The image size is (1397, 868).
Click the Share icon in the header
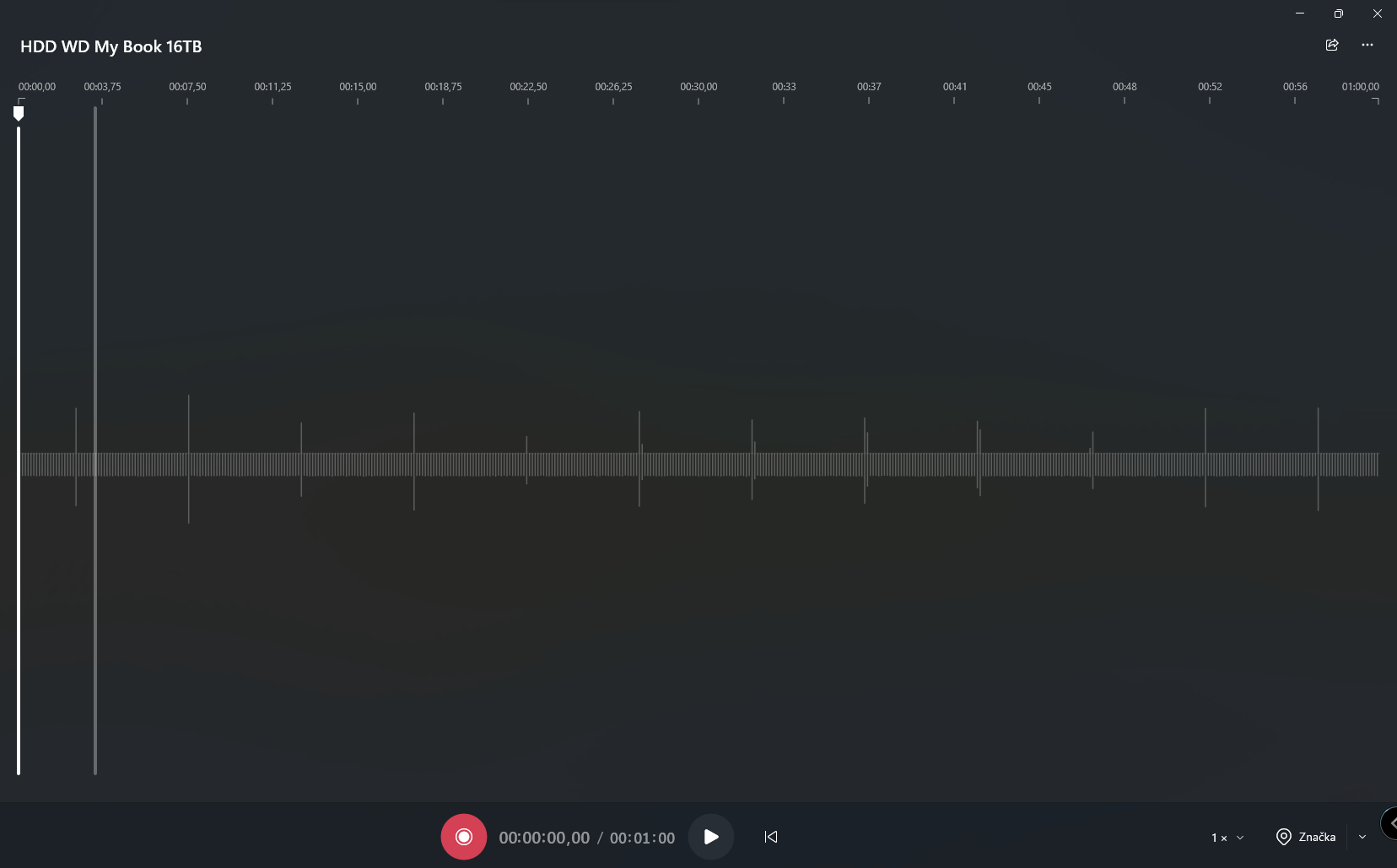pos(1332,45)
